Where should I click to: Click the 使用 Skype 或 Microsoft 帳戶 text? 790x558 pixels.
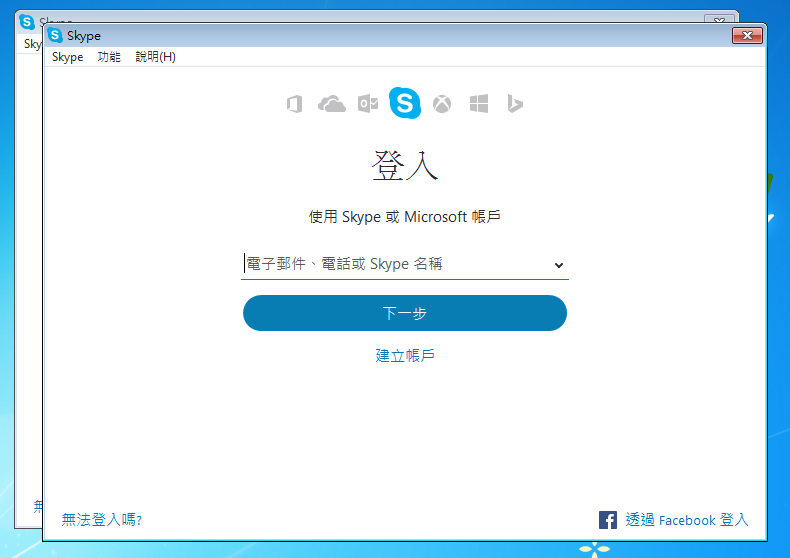[x=405, y=217]
